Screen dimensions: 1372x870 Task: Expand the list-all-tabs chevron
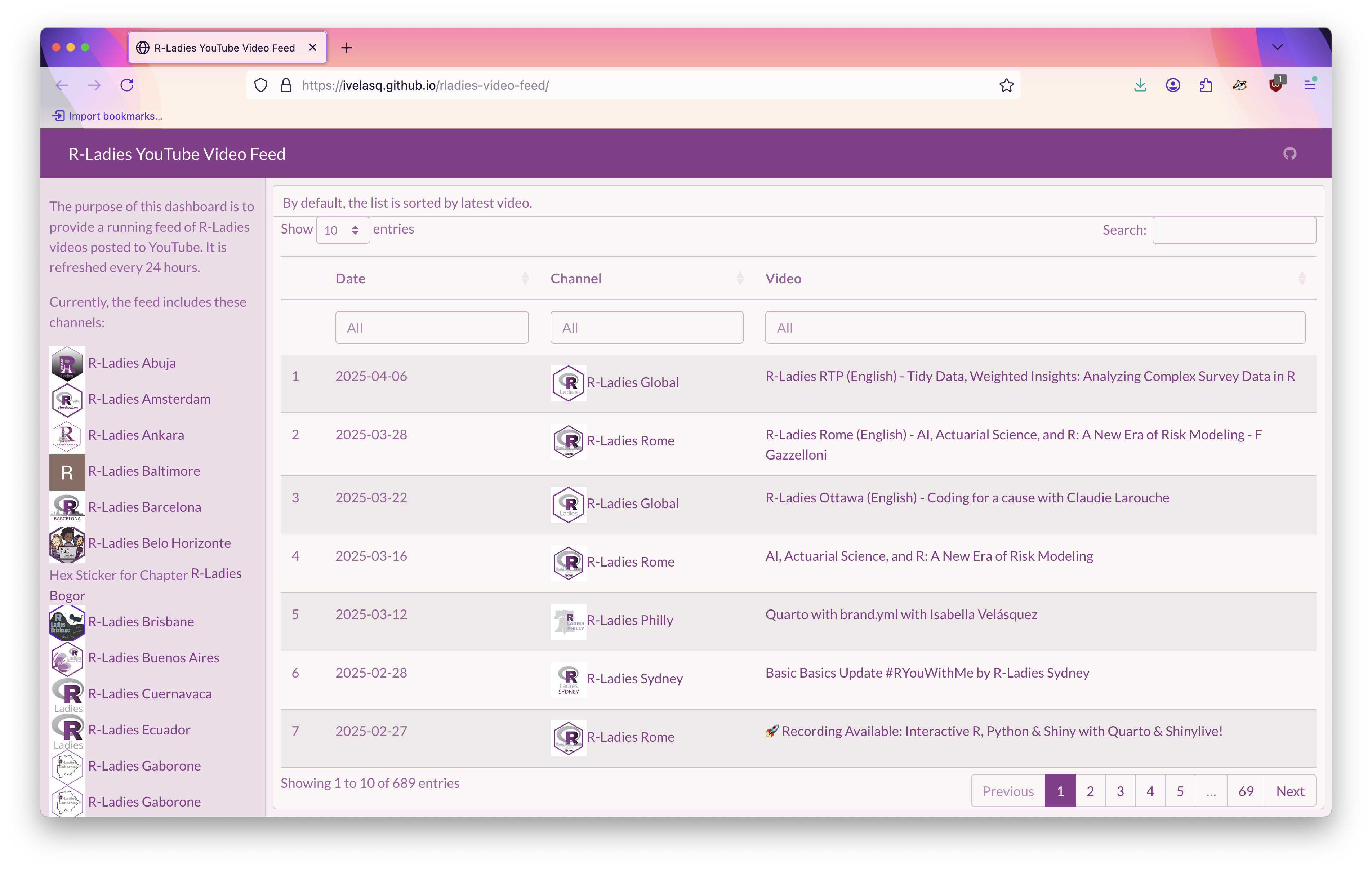(1277, 47)
